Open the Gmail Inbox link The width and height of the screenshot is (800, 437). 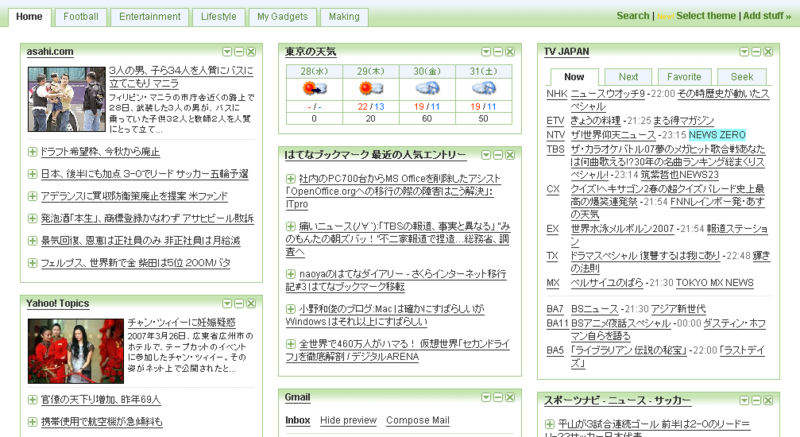(297, 420)
